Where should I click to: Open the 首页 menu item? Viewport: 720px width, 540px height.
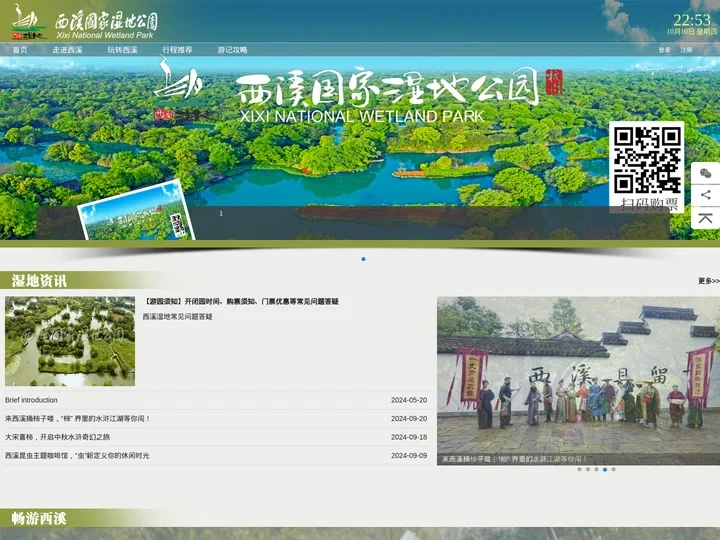20,50
